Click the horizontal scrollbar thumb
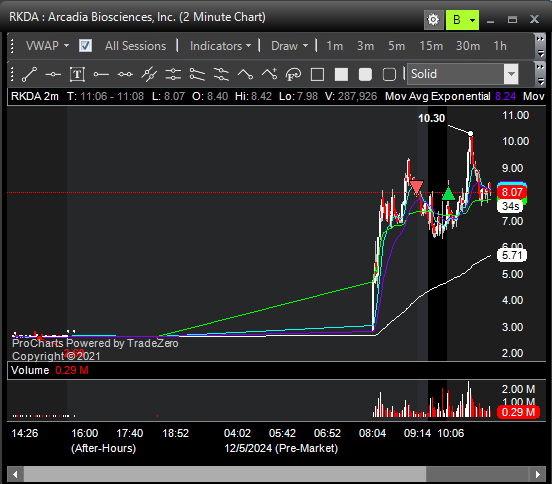 pos(225,474)
